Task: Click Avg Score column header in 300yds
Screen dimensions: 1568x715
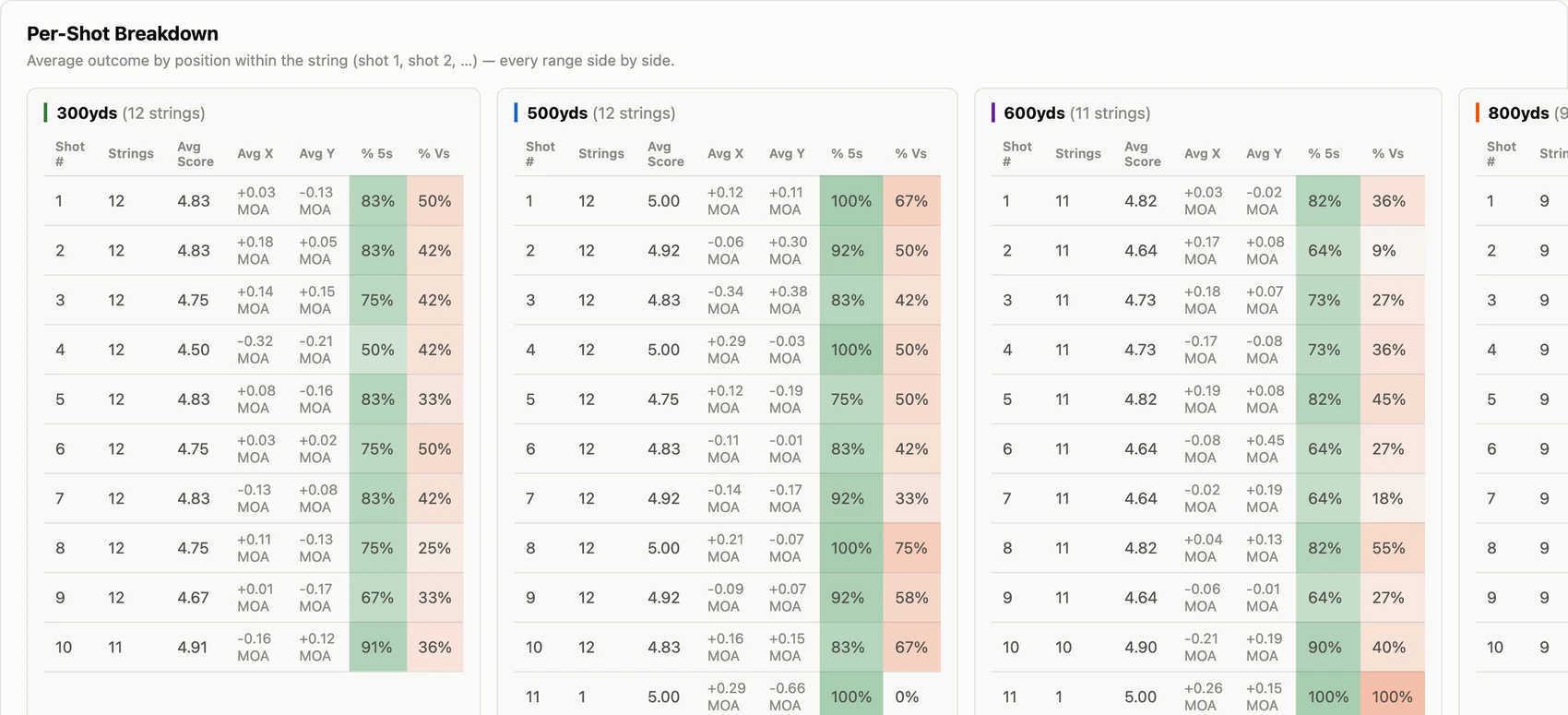Action: 195,154
